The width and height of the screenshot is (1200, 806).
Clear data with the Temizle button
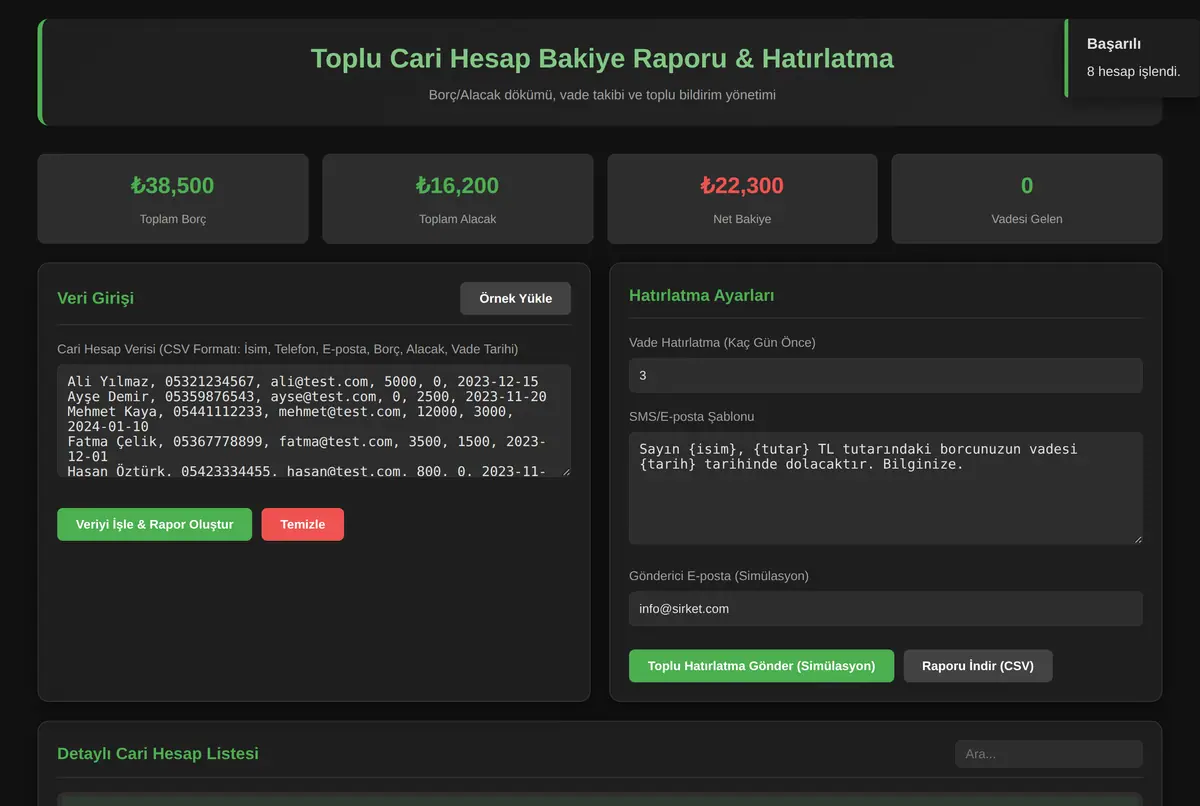tap(303, 524)
